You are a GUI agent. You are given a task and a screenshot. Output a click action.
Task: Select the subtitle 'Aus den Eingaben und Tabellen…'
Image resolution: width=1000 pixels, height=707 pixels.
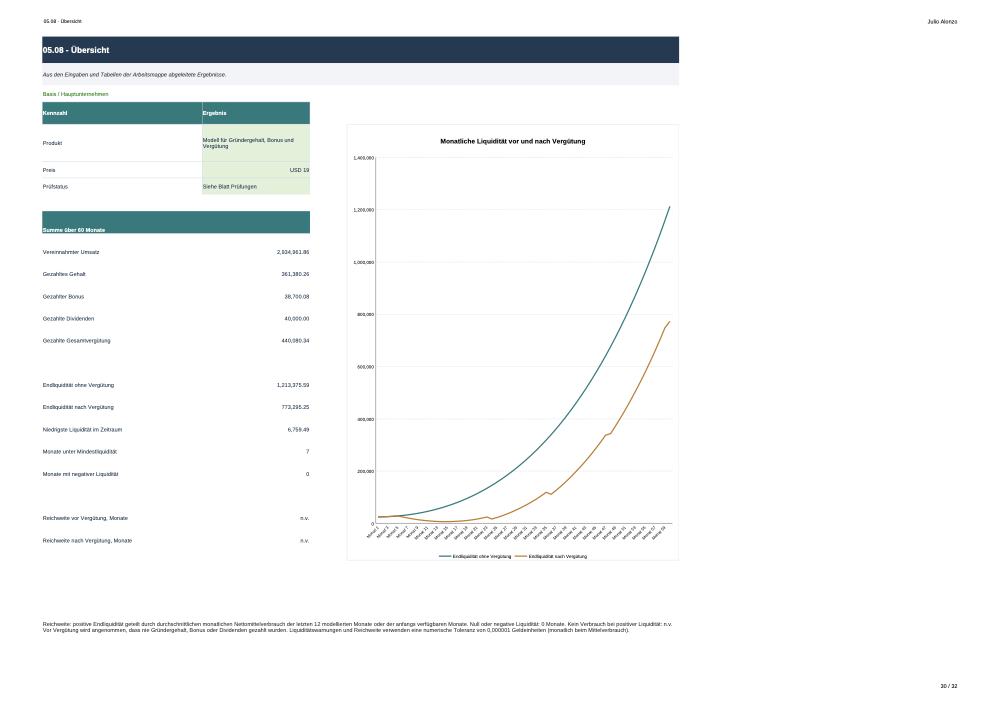click(135, 75)
